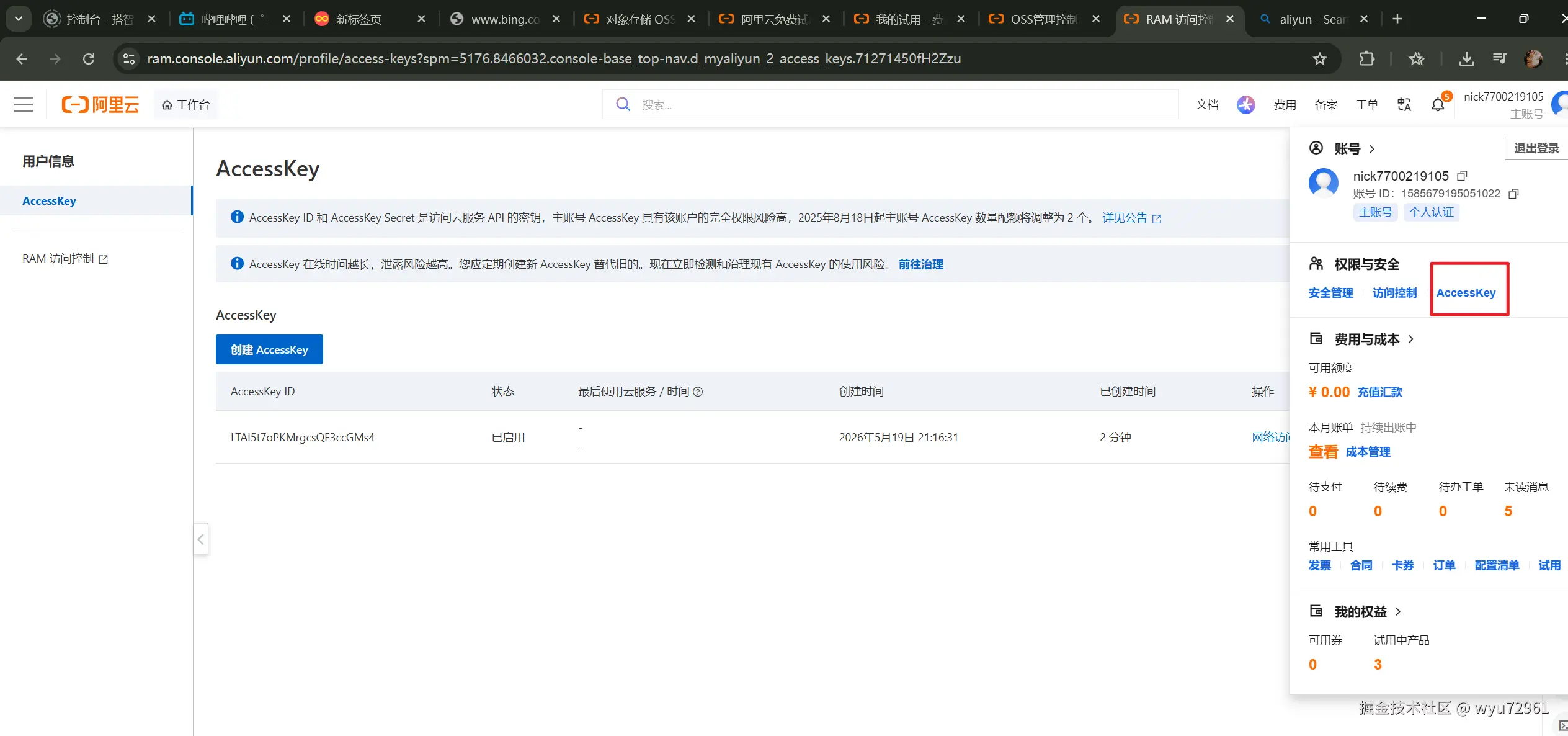Focus the top search field
This screenshot has height=736, width=1568.
(891, 104)
